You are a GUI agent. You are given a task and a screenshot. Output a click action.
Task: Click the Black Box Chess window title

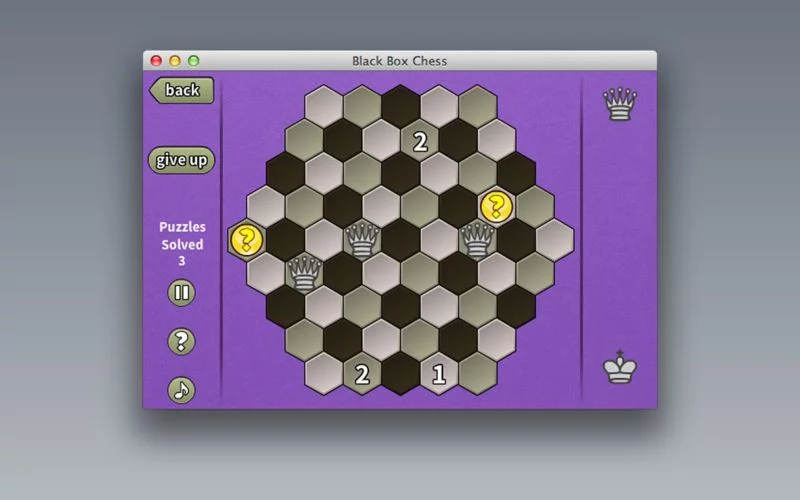[399, 61]
